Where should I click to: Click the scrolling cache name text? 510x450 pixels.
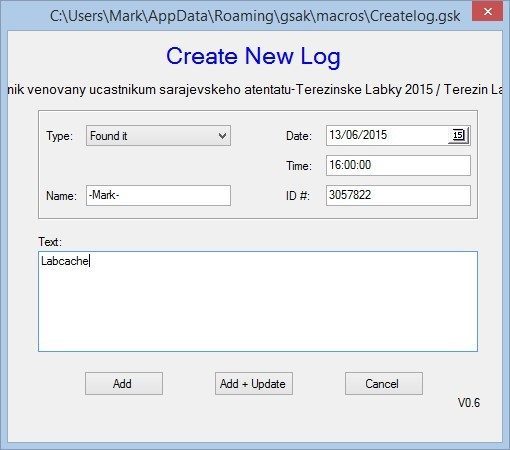click(x=255, y=89)
